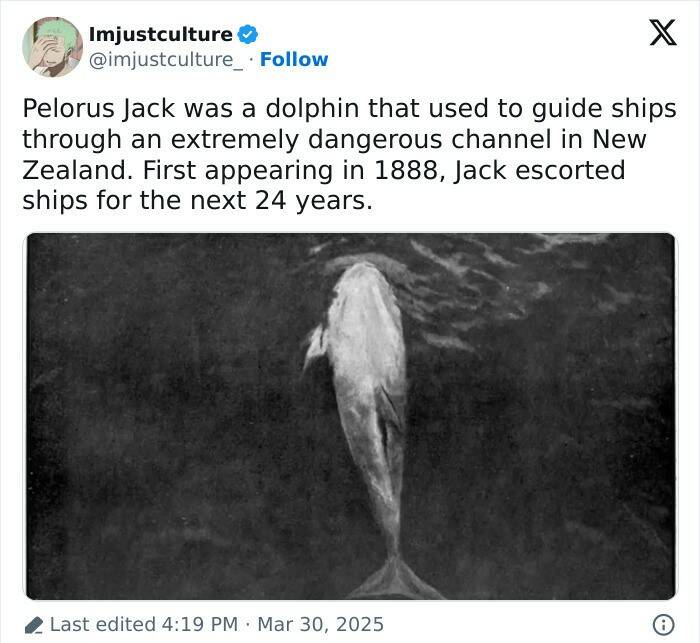Open the dolphin photograph
Viewport: 700px width, 643px height.
coord(350,416)
